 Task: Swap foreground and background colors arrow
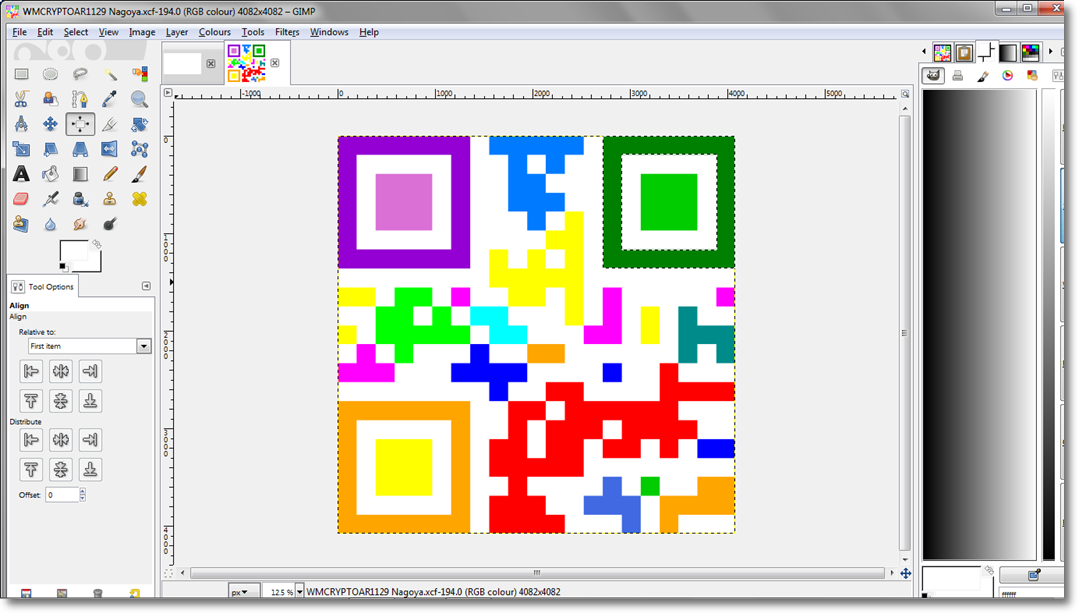97,244
